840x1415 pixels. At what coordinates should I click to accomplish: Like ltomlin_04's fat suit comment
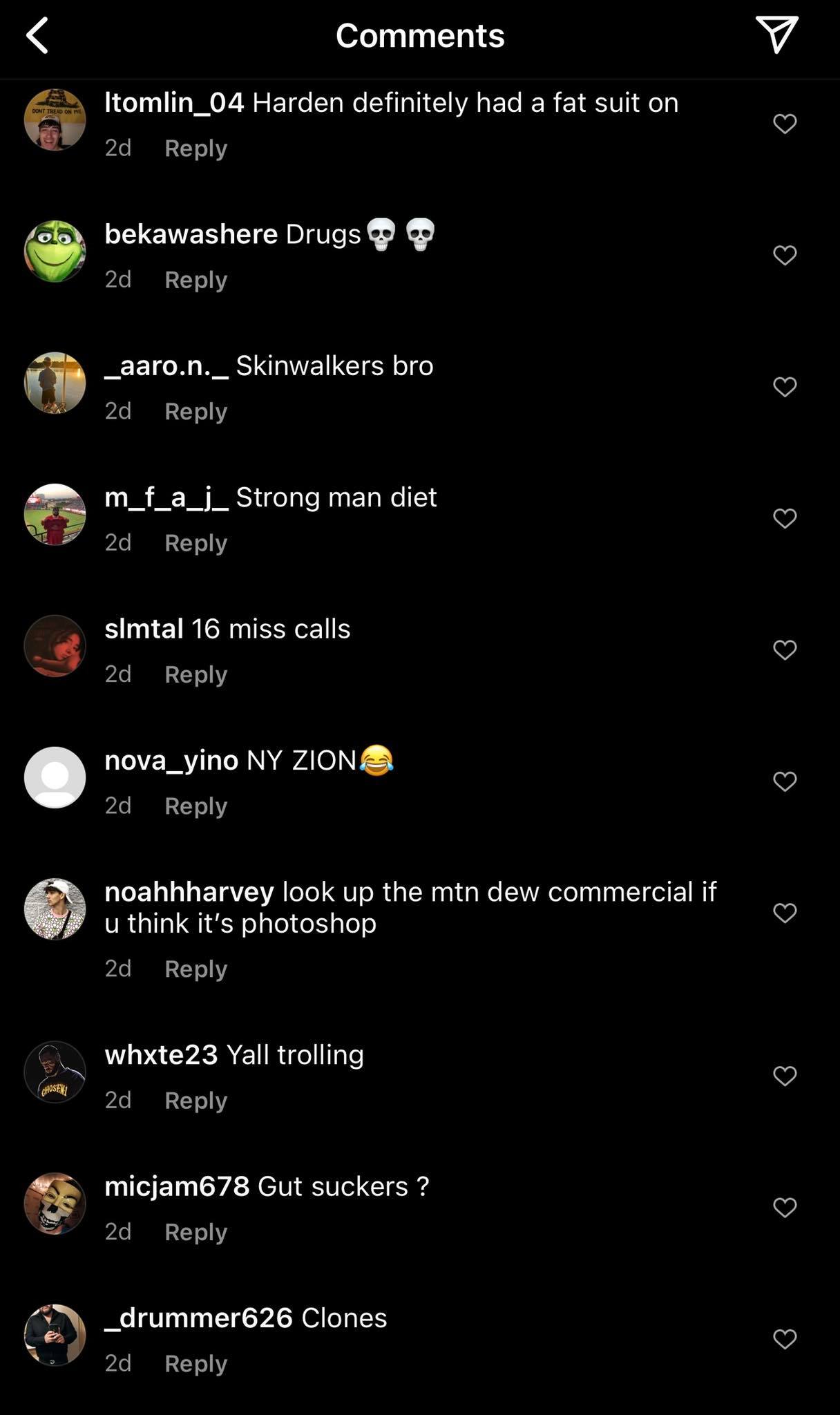coord(785,124)
